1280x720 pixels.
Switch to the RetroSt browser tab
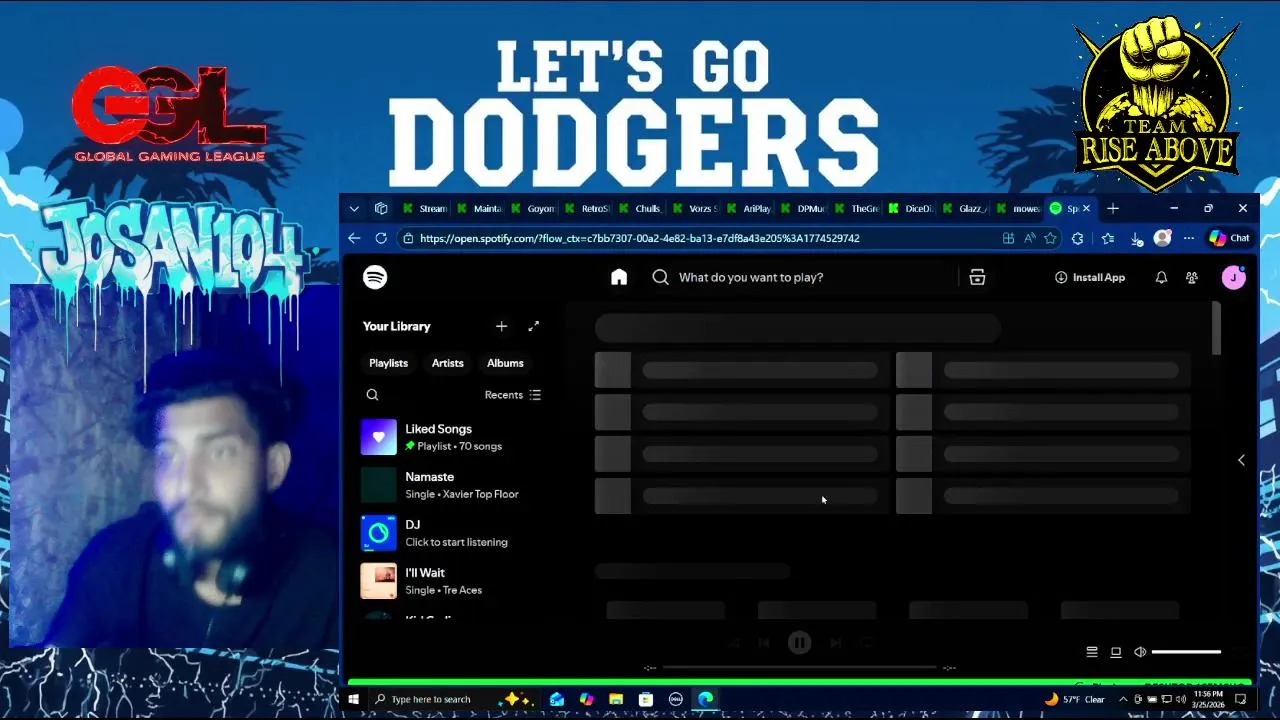[x=587, y=208]
